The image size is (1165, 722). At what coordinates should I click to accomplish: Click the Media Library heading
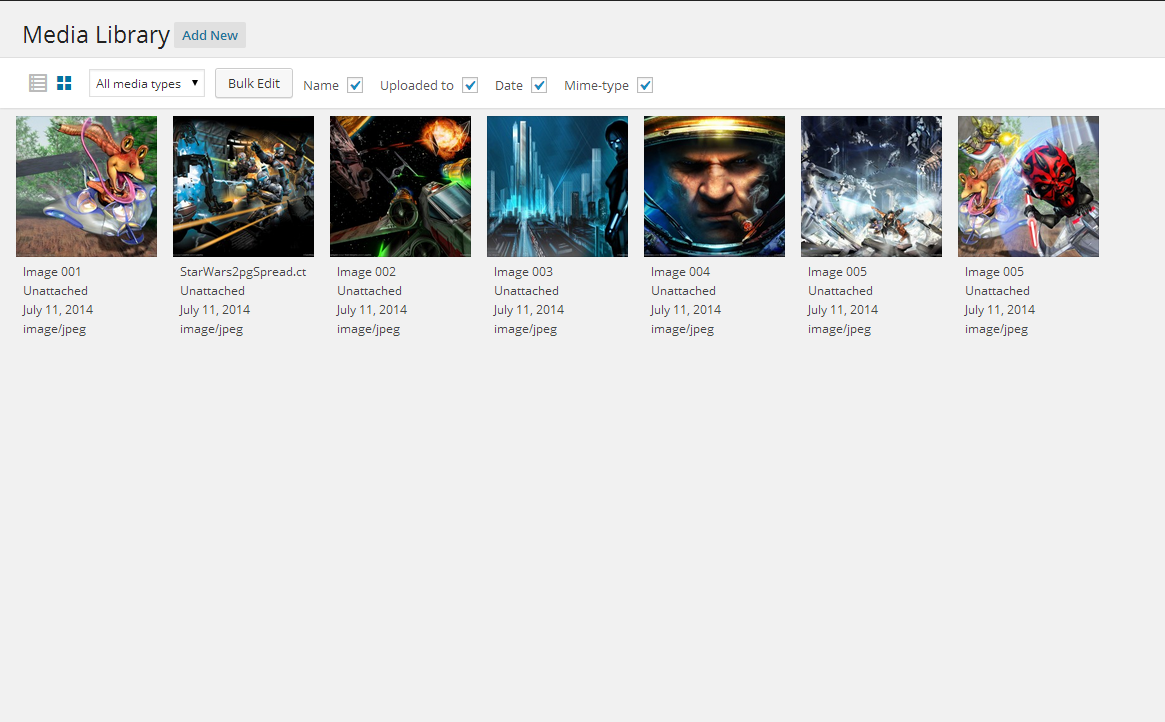click(x=96, y=35)
